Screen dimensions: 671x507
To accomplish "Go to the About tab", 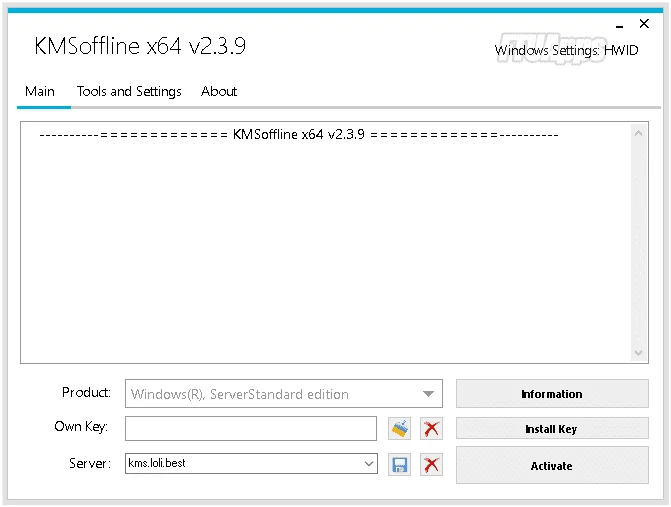I will point(219,92).
